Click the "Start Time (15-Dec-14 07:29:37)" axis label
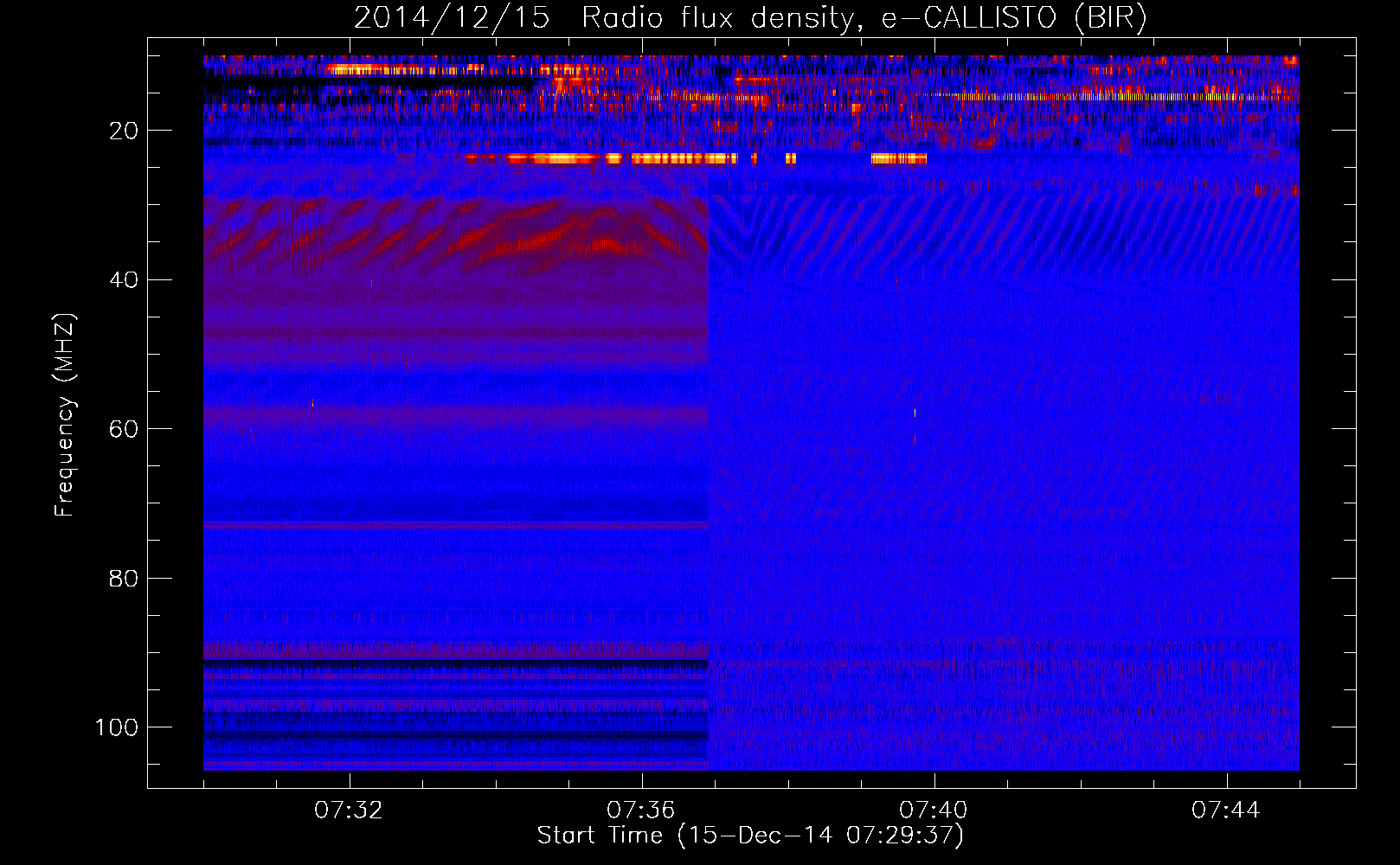The width and height of the screenshot is (1400, 865). point(750,836)
